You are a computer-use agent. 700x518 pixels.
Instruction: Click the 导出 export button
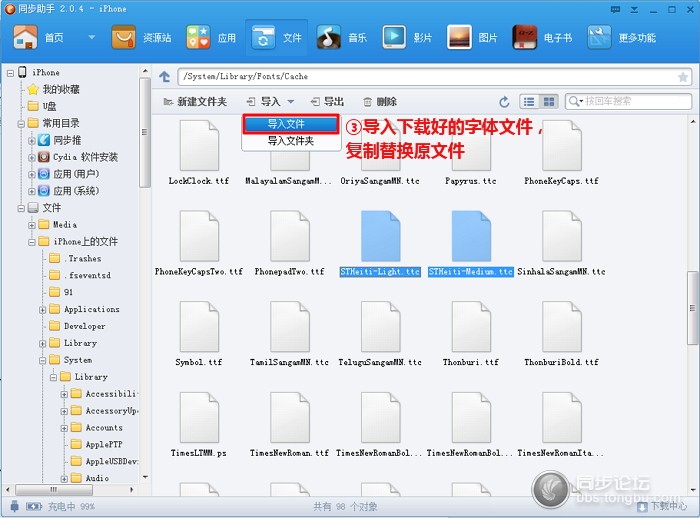[x=327, y=102]
